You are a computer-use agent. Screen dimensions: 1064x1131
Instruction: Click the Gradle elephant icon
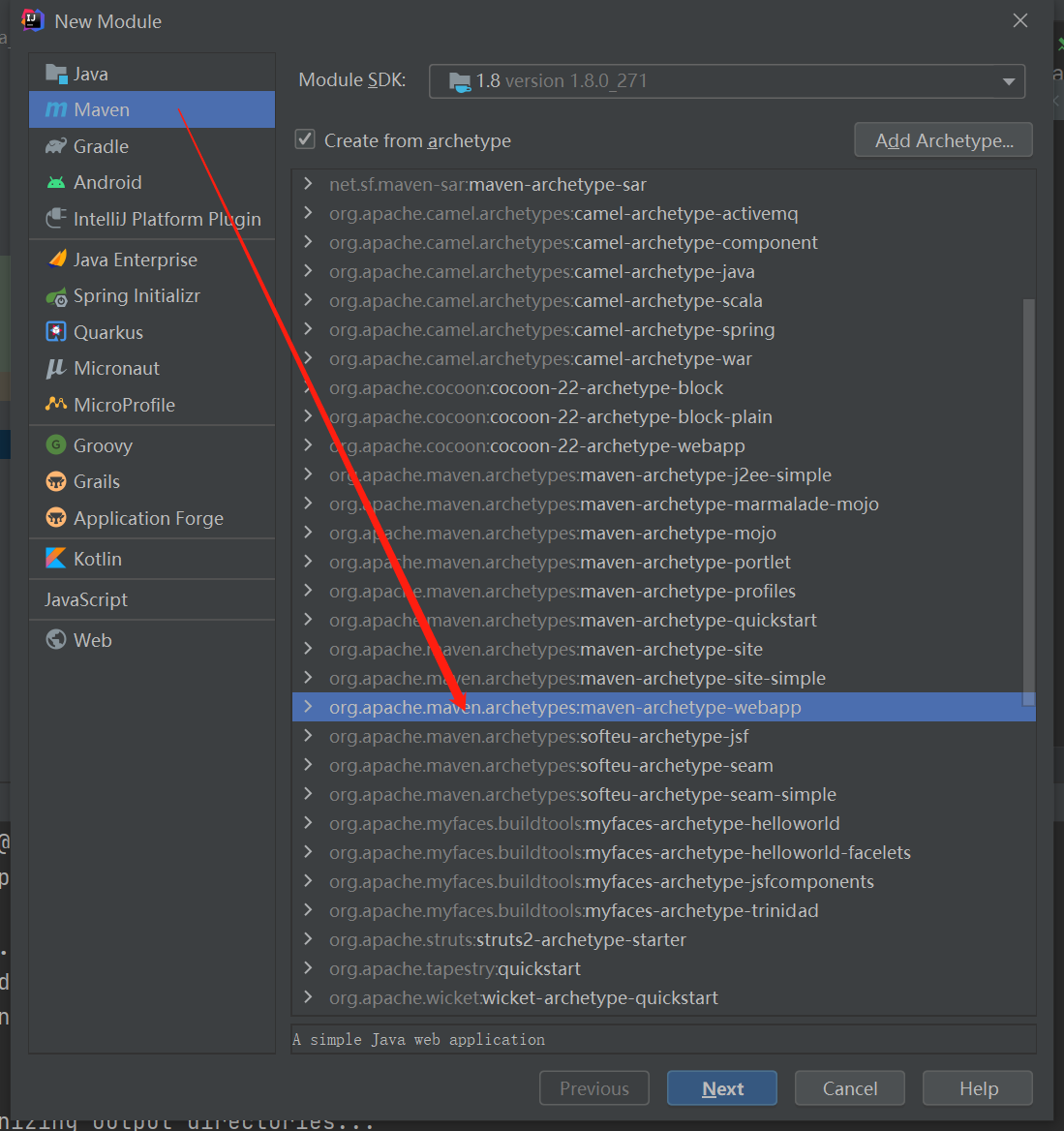[x=55, y=146]
